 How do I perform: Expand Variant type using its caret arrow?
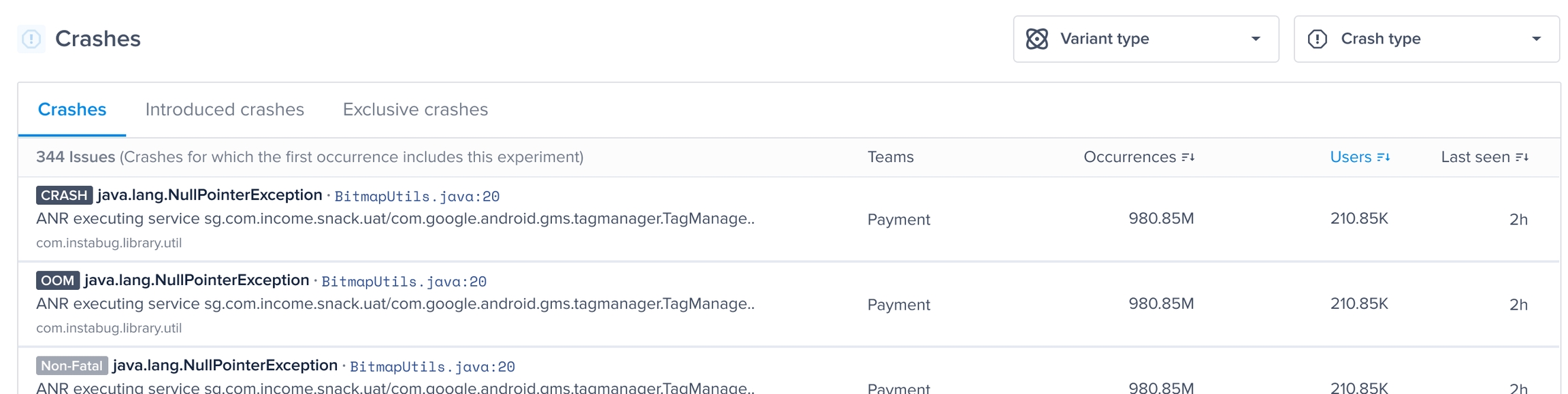(x=1256, y=39)
